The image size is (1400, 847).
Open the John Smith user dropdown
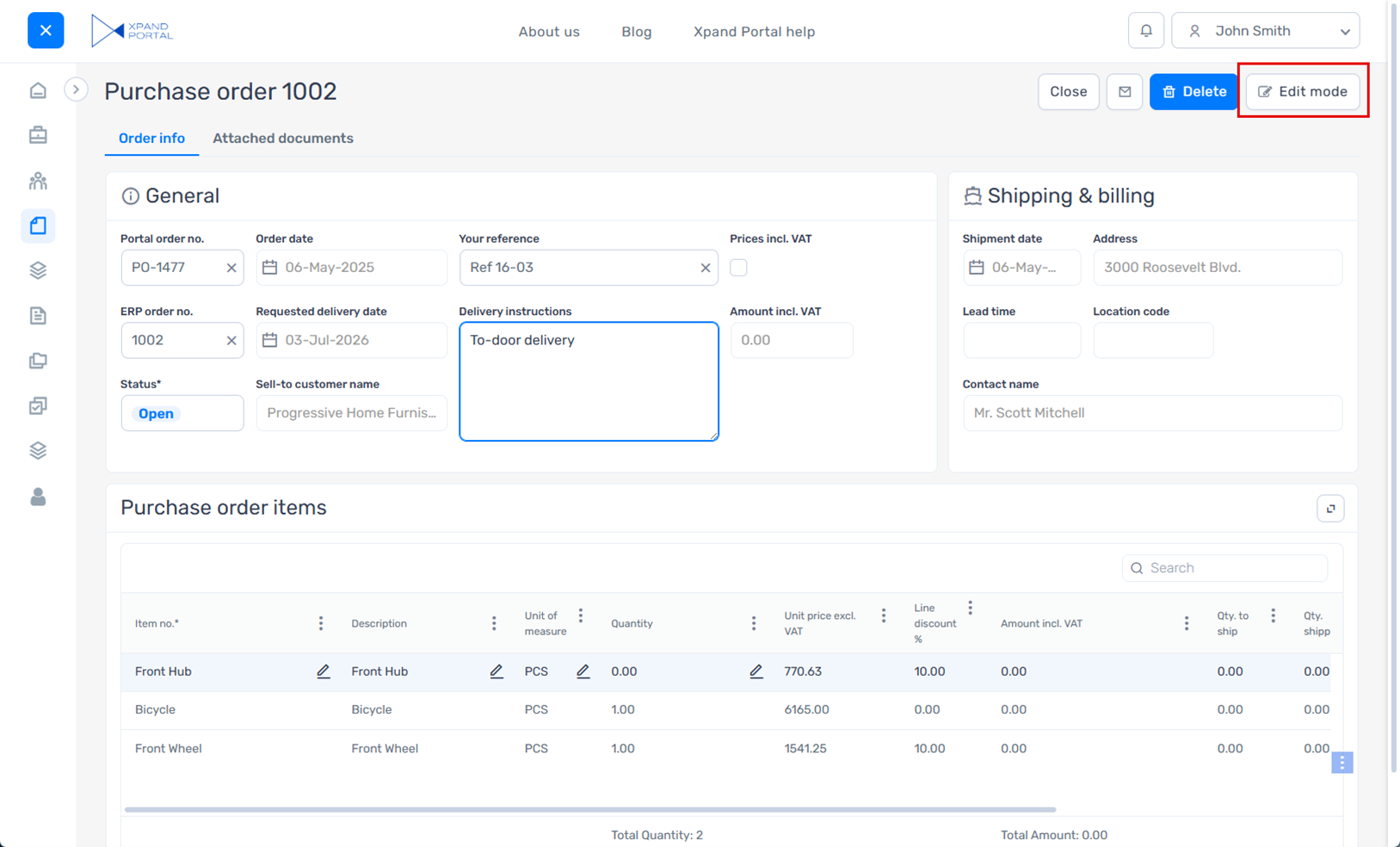[1265, 31]
